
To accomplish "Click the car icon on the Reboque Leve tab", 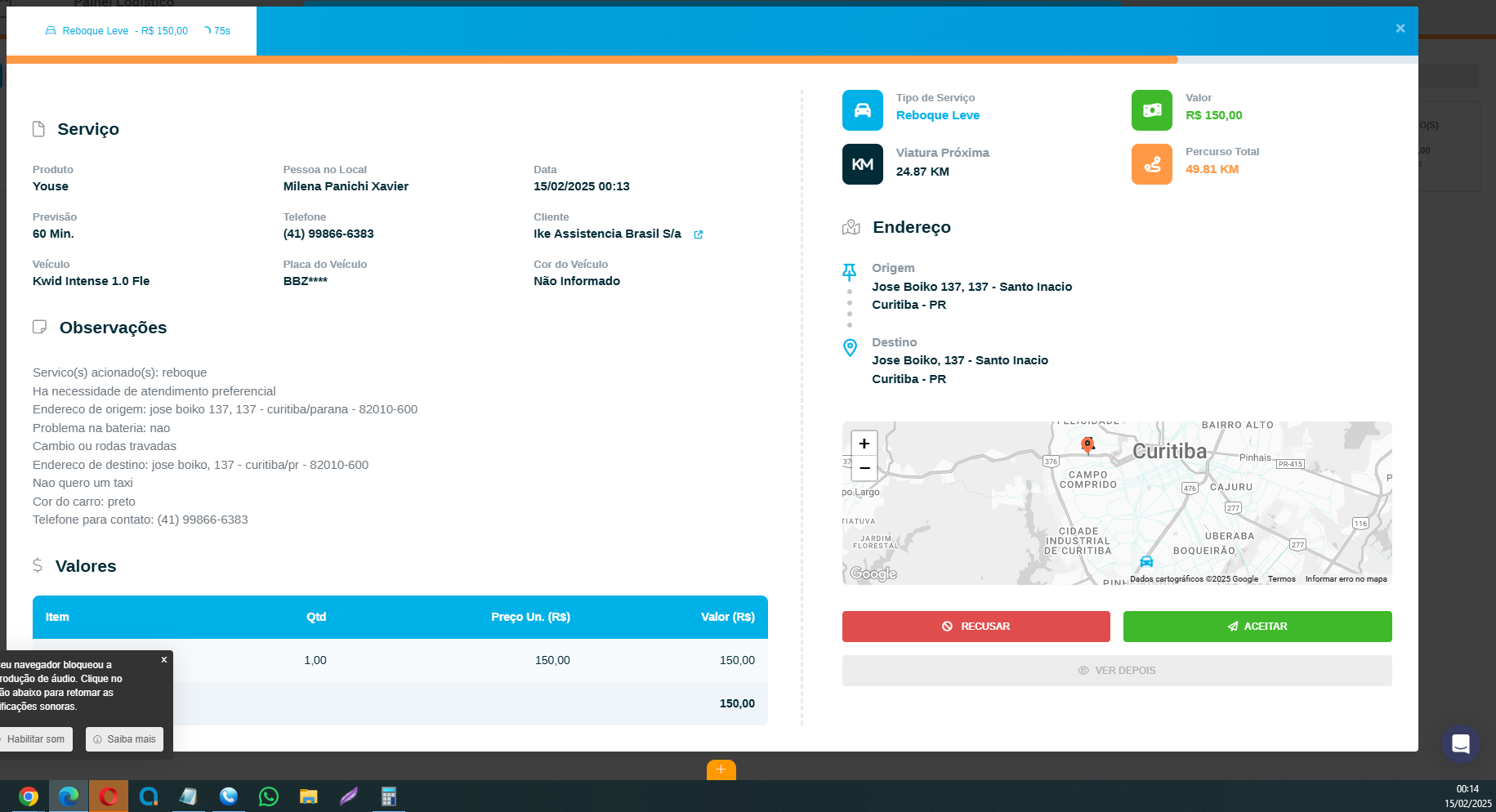I will (51, 31).
